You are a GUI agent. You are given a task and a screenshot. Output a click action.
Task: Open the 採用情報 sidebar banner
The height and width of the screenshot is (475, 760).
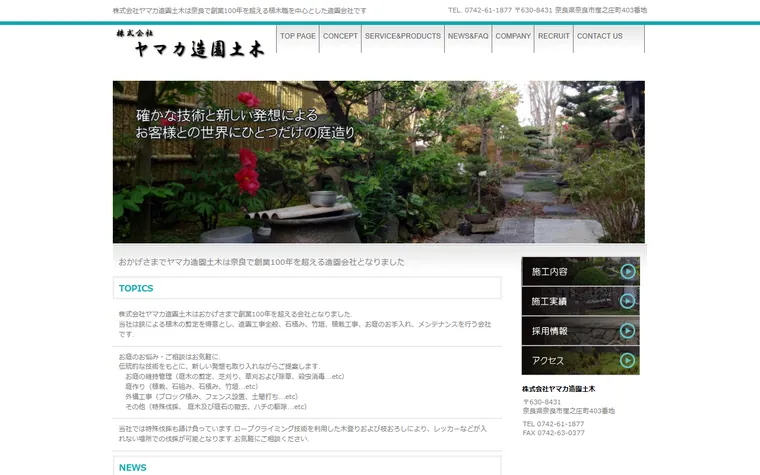click(580, 331)
